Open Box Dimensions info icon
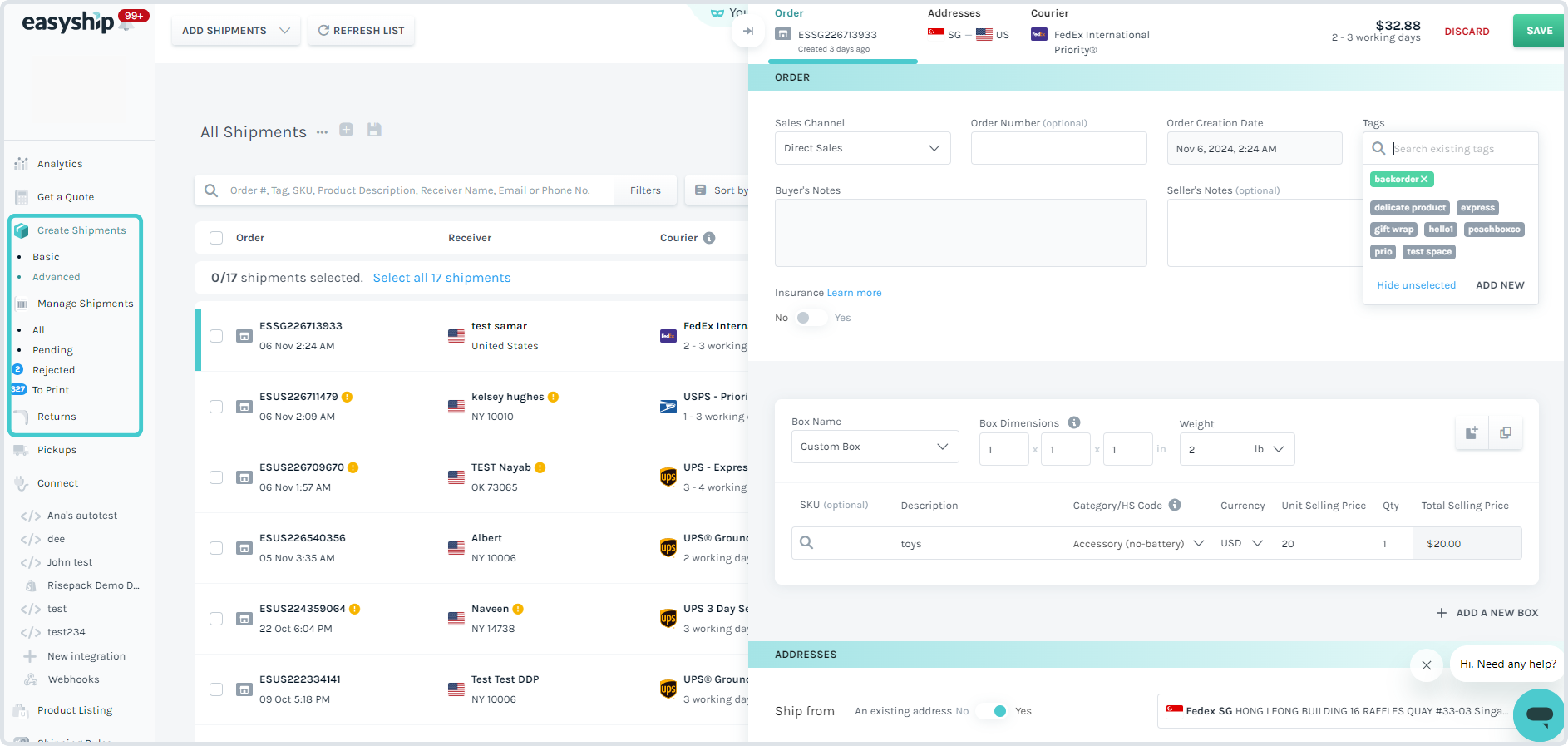The width and height of the screenshot is (1568, 746). pyautogui.click(x=1074, y=422)
